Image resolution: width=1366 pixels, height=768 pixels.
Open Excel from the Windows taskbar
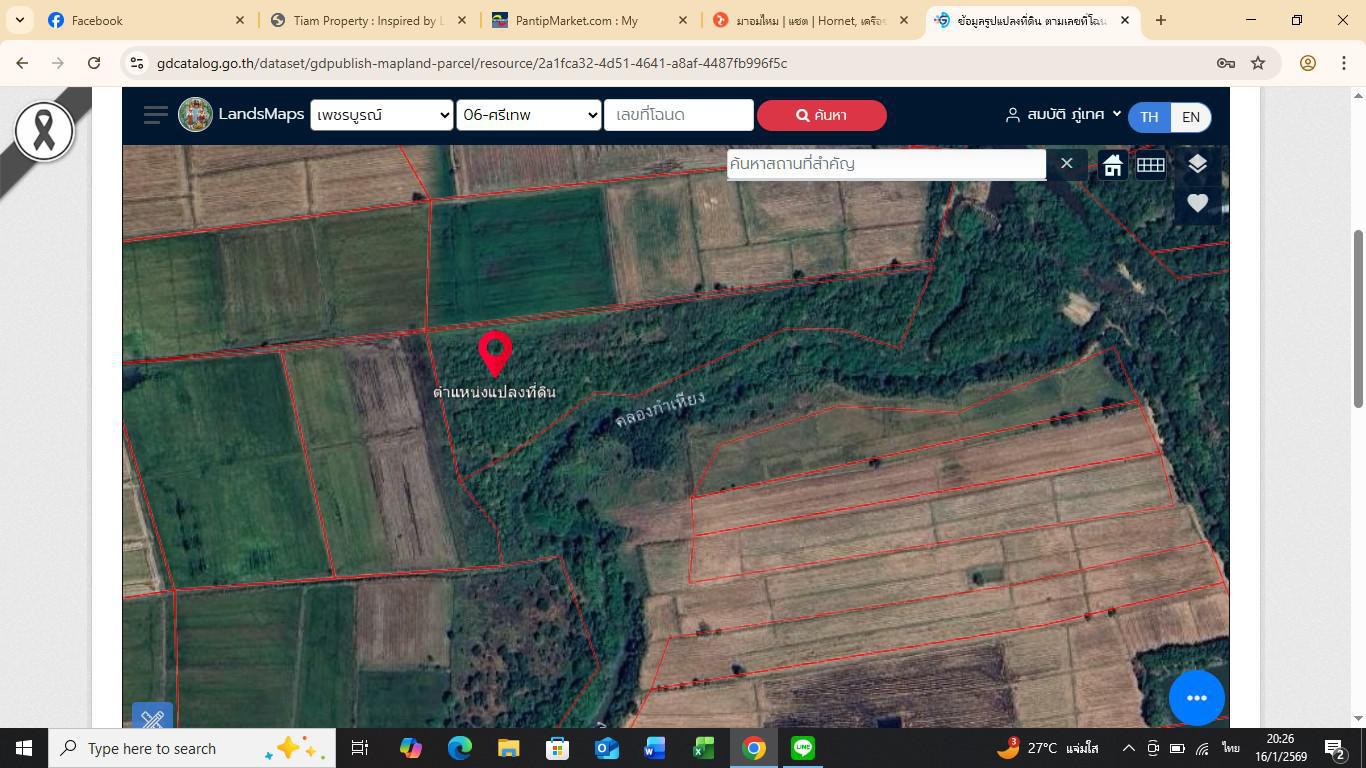coord(703,748)
